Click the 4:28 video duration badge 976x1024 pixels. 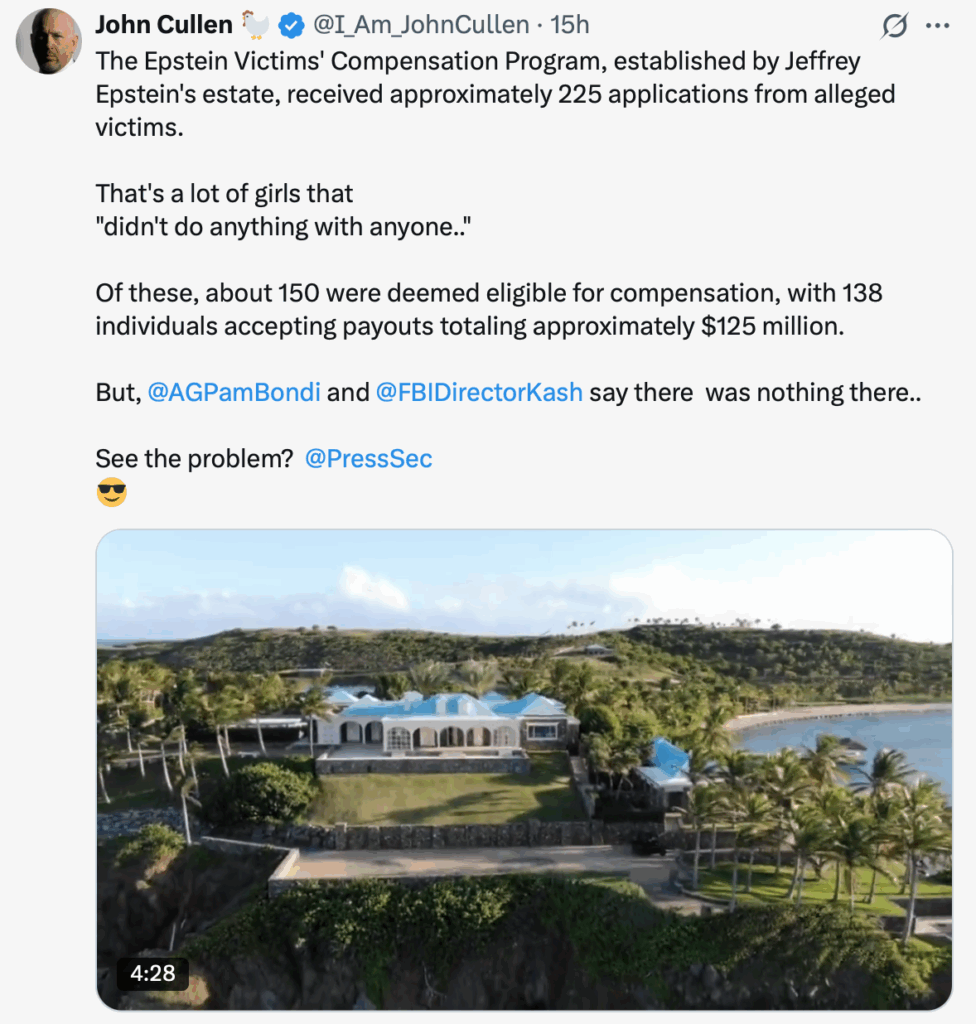click(152, 972)
